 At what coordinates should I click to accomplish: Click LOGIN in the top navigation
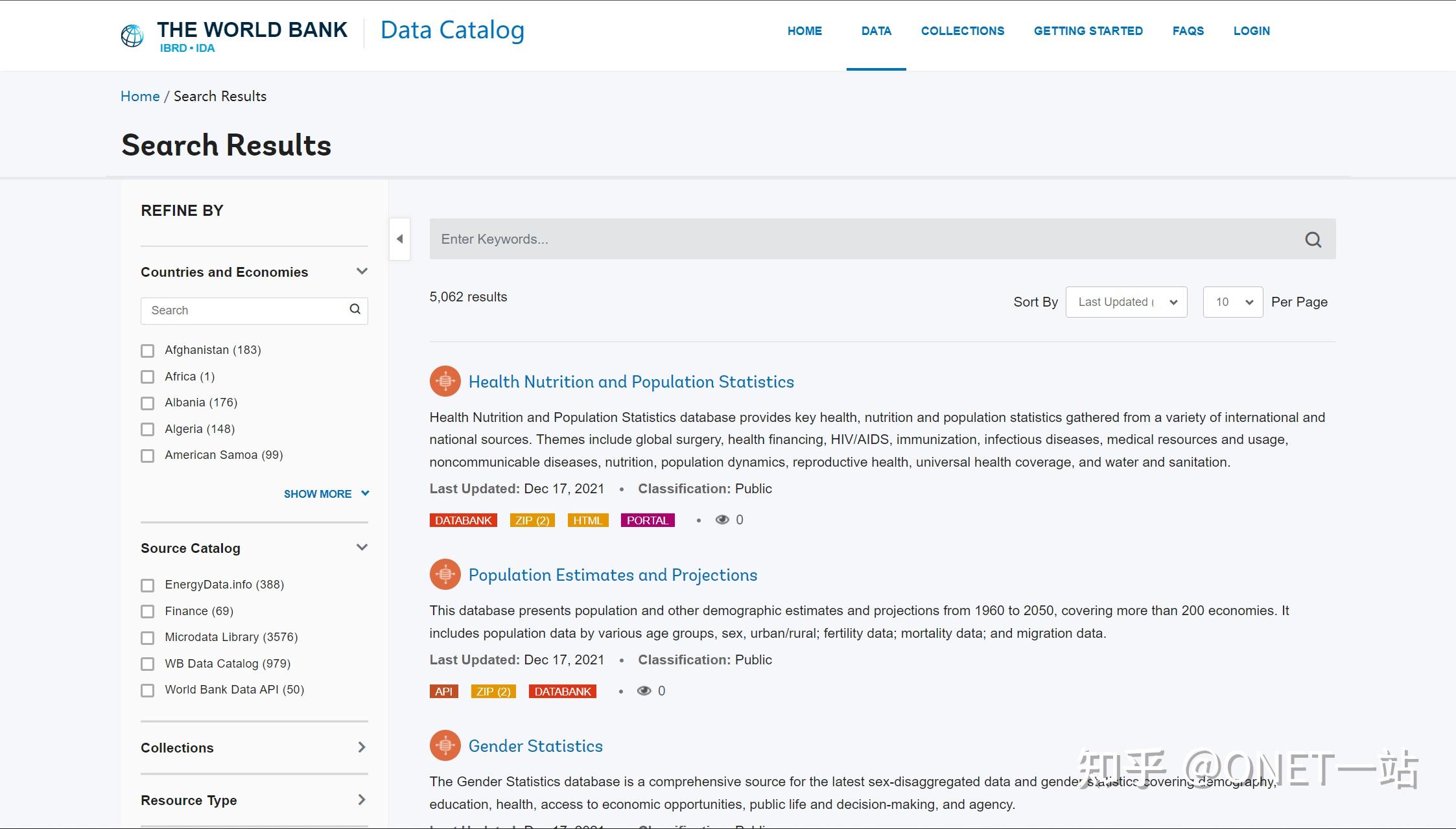pyautogui.click(x=1251, y=31)
